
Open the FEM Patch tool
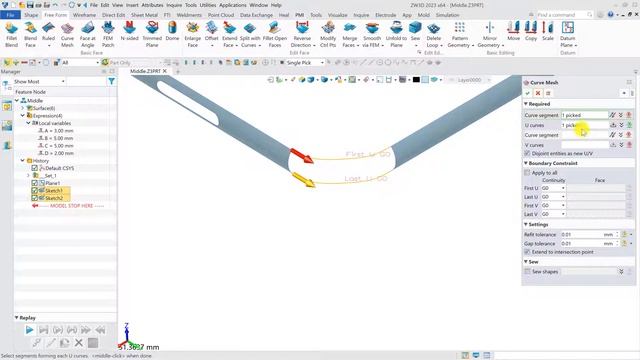[x=108, y=34]
